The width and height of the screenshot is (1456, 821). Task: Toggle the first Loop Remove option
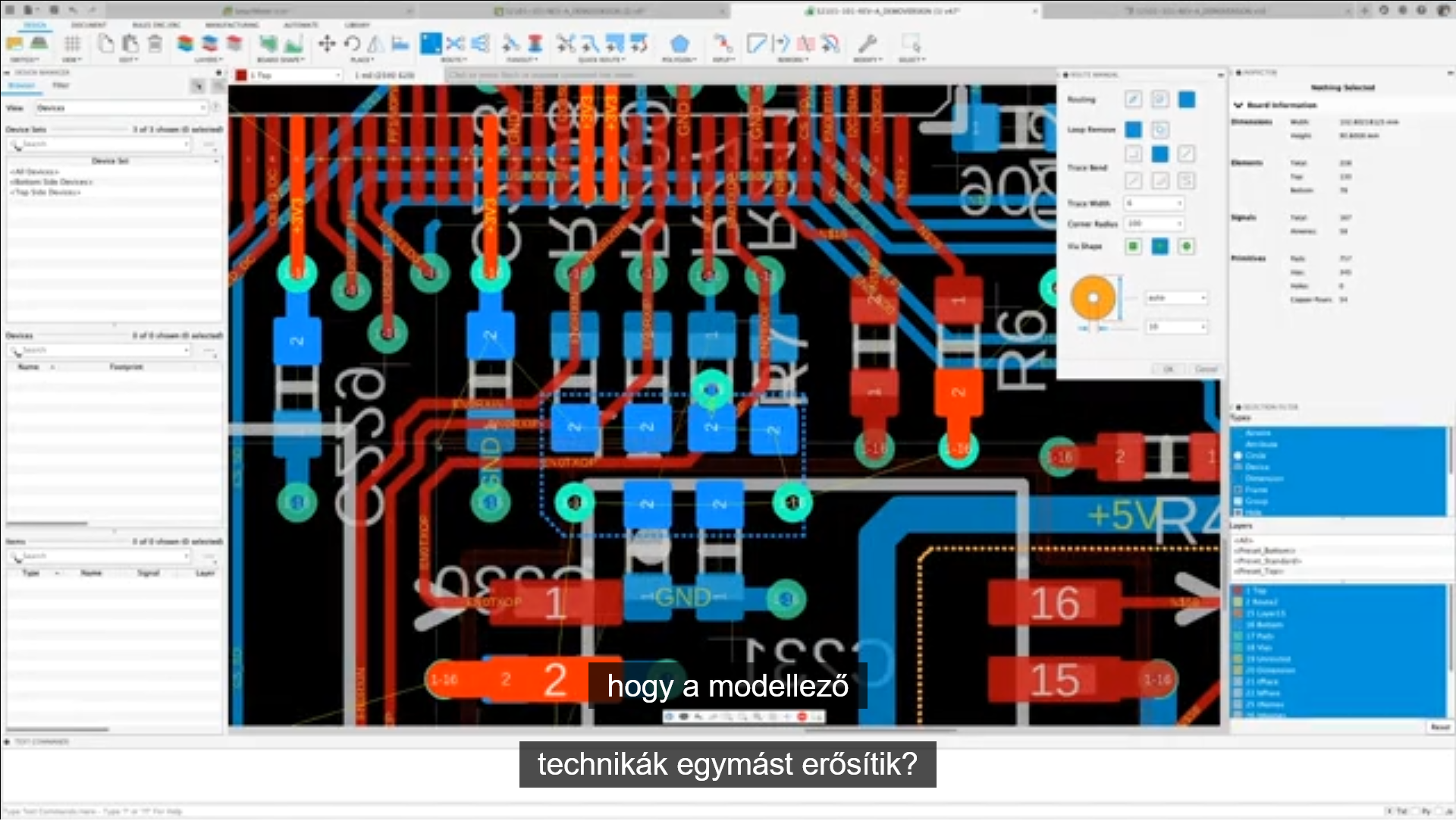1133,130
